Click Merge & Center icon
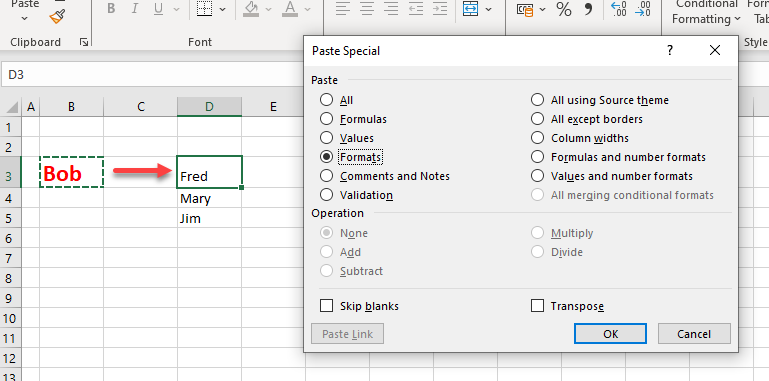Image resolution: width=769 pixels, height=381 pixels. pyautogui.click(x=470, y=8)
